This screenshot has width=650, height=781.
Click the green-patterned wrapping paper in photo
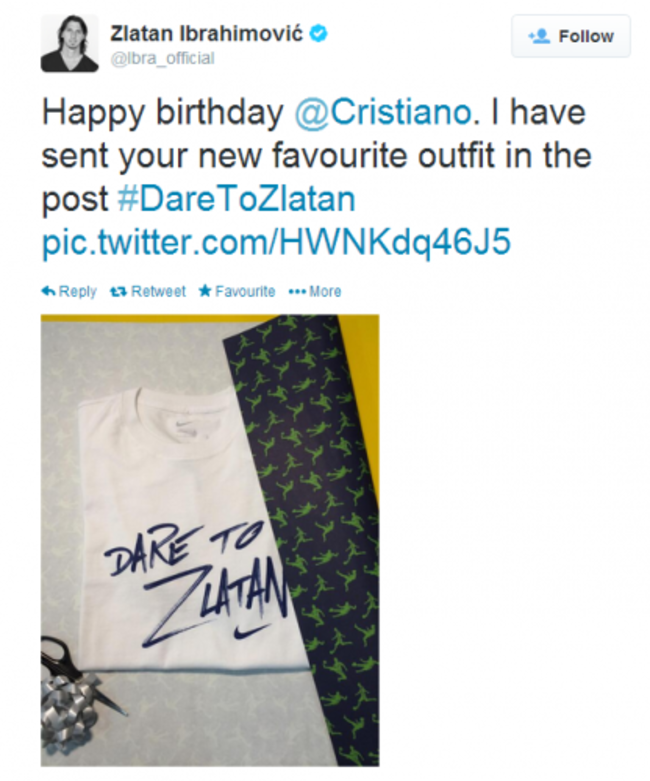pyautogui.click(x=309, y=498)
